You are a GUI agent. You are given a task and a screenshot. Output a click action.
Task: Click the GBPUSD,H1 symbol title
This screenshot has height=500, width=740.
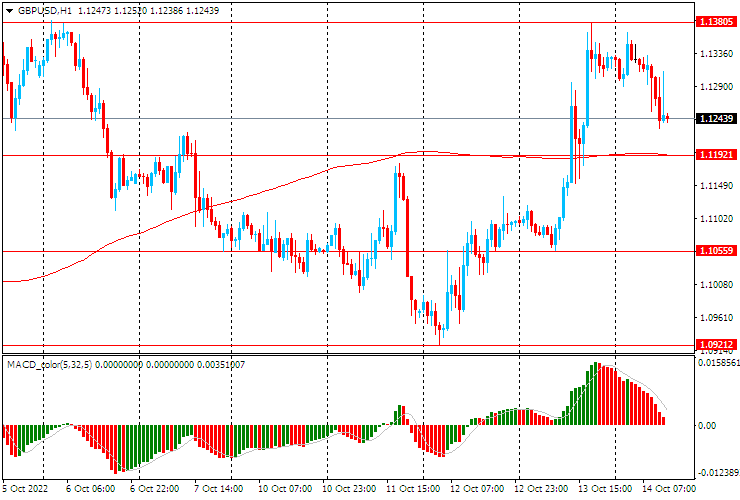coord(45,10)
